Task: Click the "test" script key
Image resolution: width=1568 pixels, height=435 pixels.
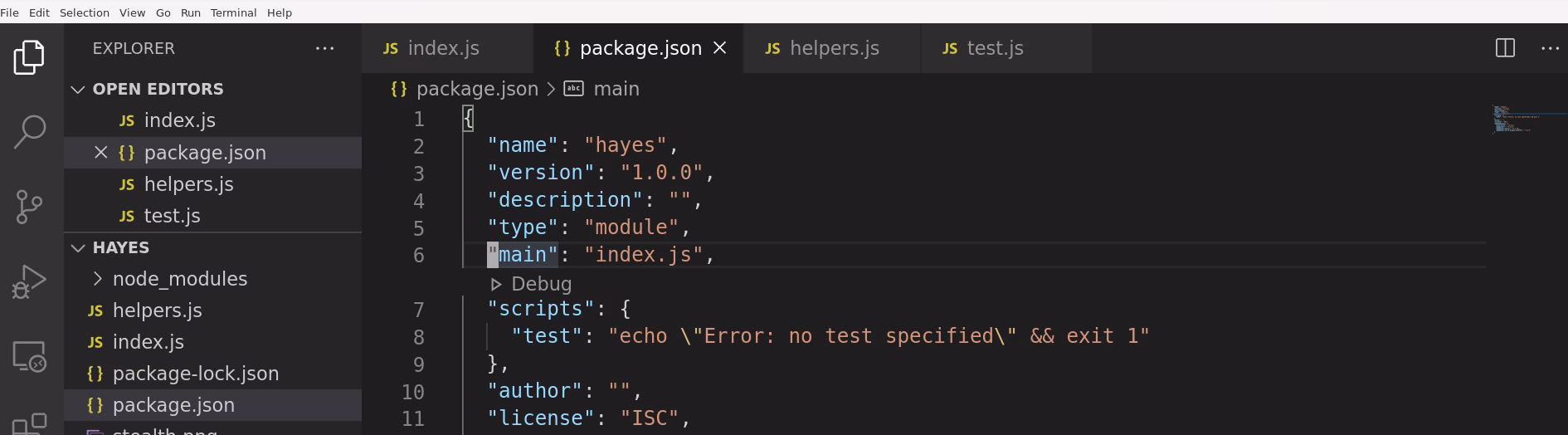Action: pos(547,336)
